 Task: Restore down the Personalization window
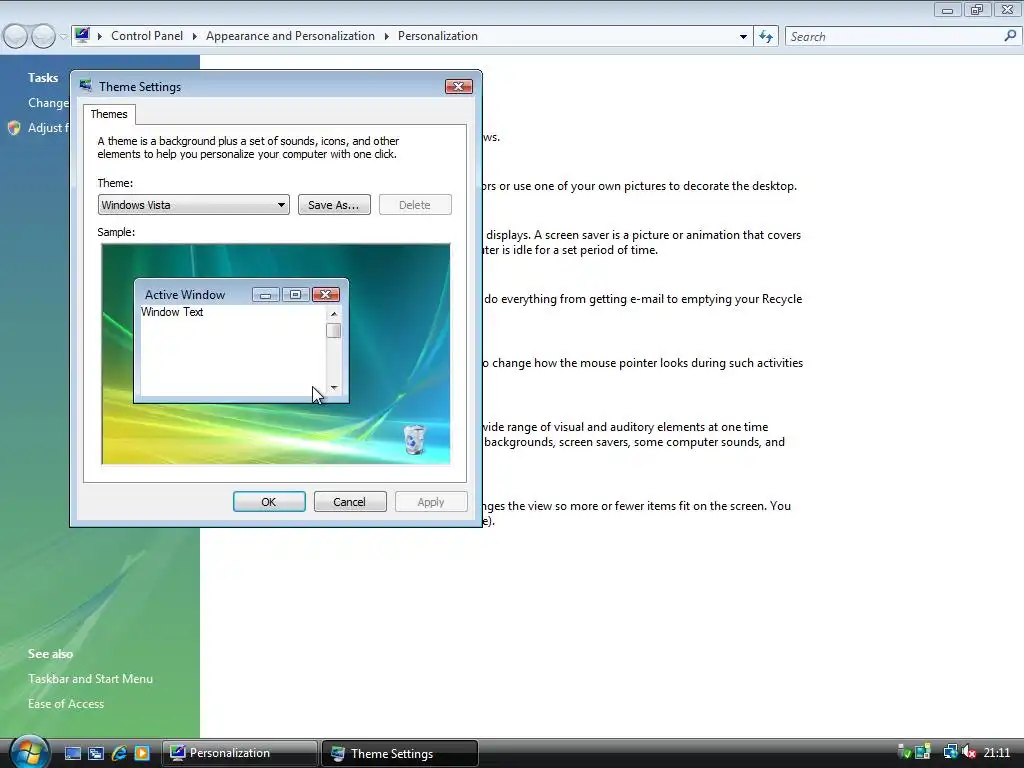point(977,9)
